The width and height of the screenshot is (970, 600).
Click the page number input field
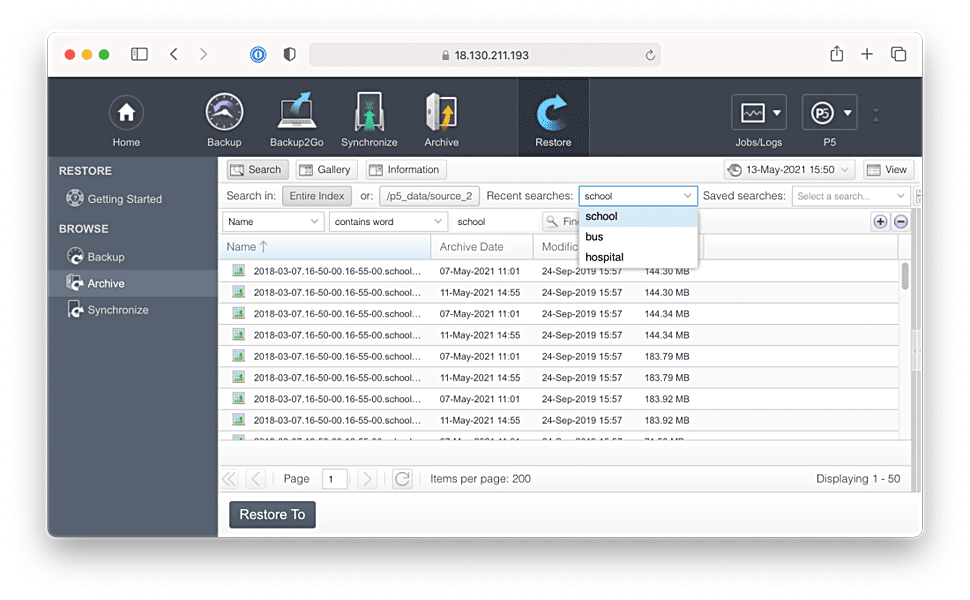334,479
